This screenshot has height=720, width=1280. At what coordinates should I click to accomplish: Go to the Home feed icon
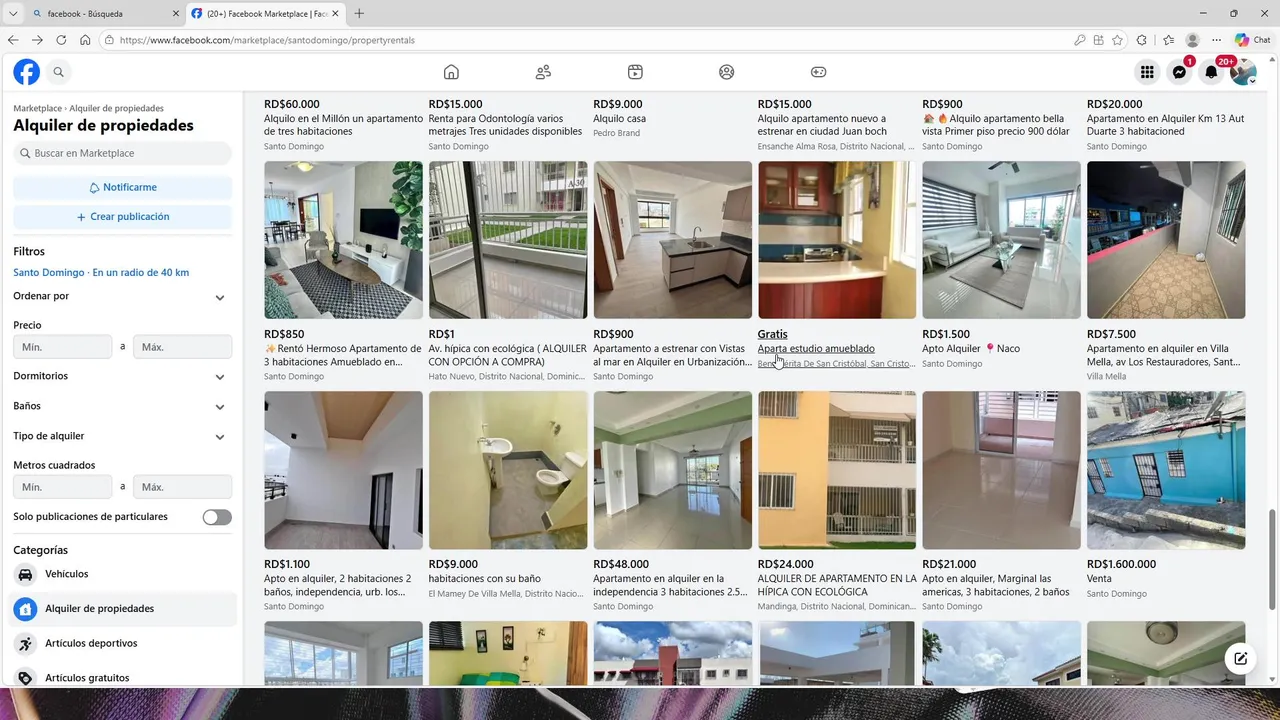click(x=451, y=72)
